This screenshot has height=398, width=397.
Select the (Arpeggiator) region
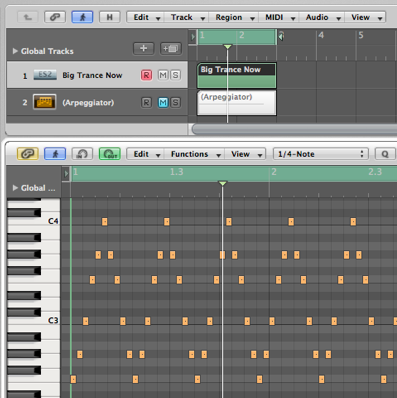pyautogui.click(x=237, y=103)
